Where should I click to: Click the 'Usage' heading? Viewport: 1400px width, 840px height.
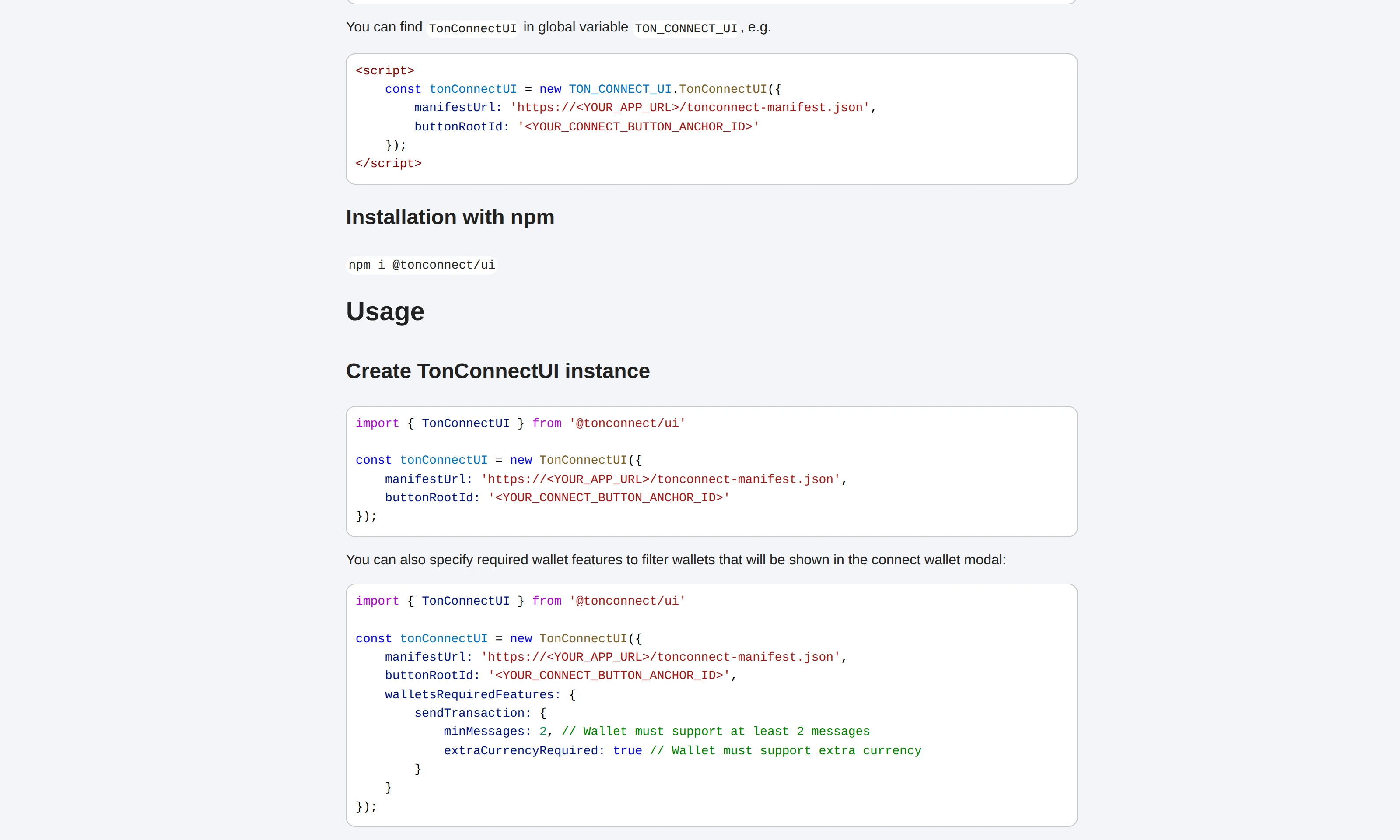click(x=385, y=311)
